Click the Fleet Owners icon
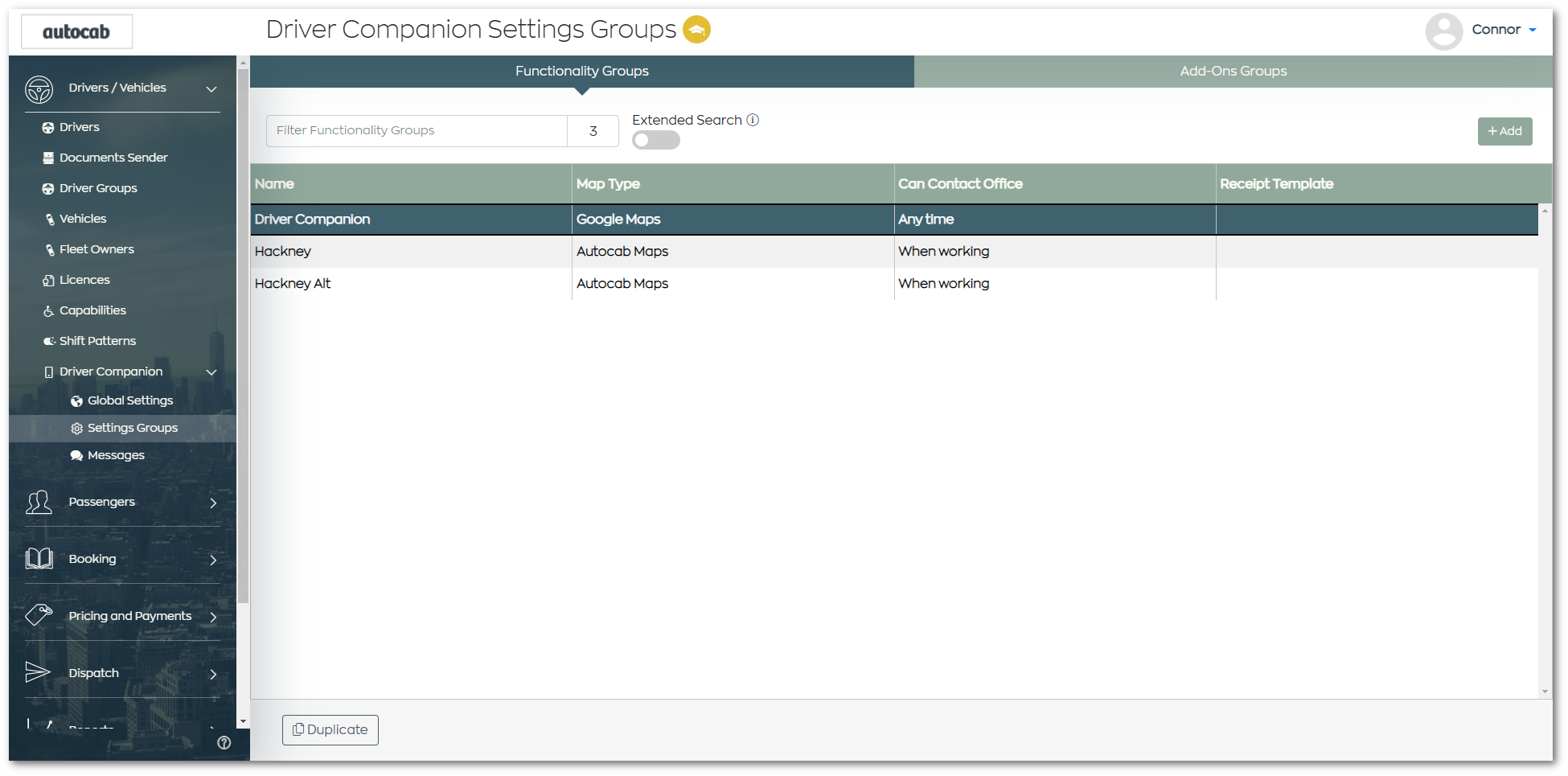The height and width of the screenshot is (776, 1568). [50, 249]
